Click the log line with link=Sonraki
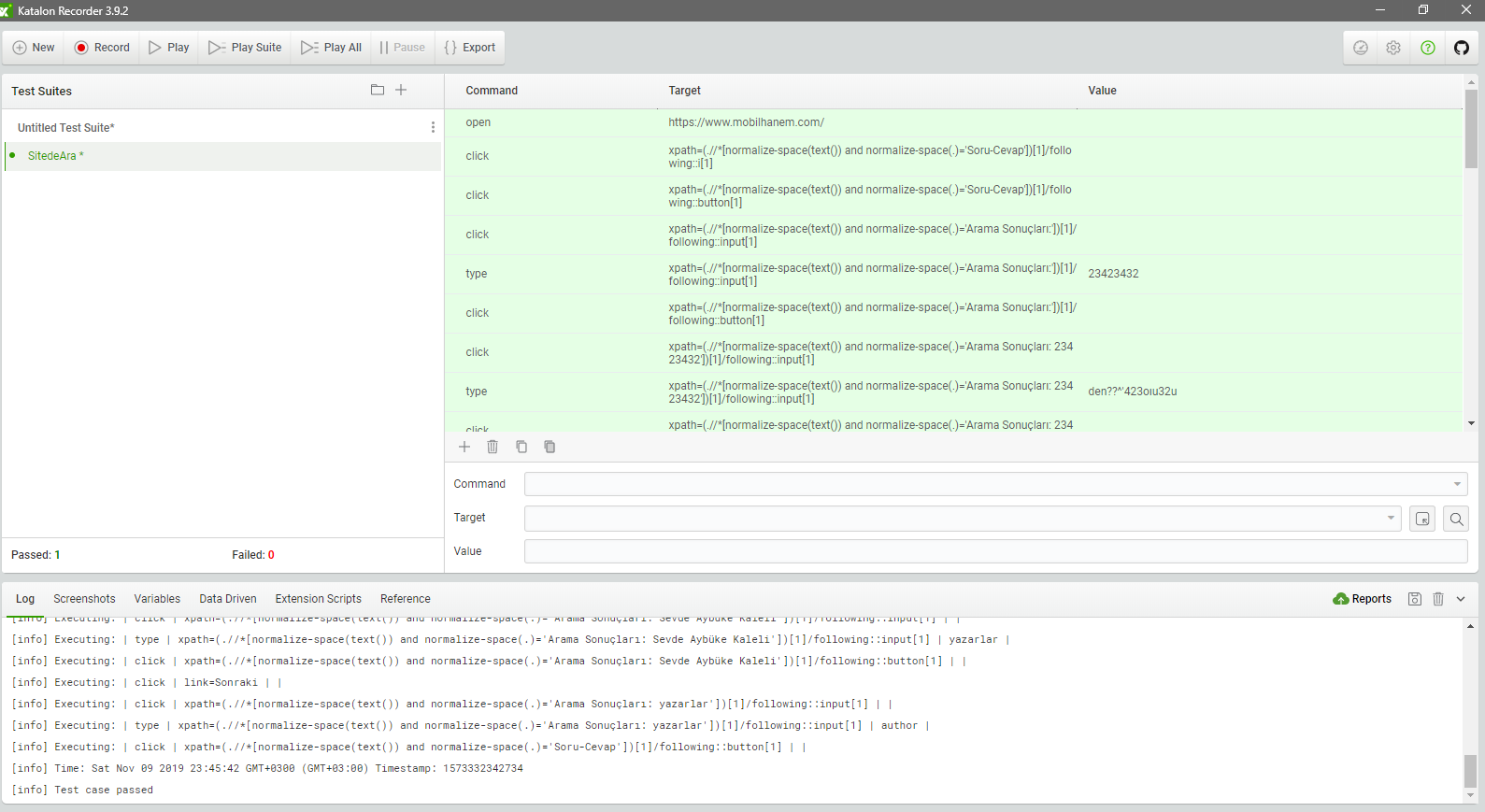 coord(147,682)
